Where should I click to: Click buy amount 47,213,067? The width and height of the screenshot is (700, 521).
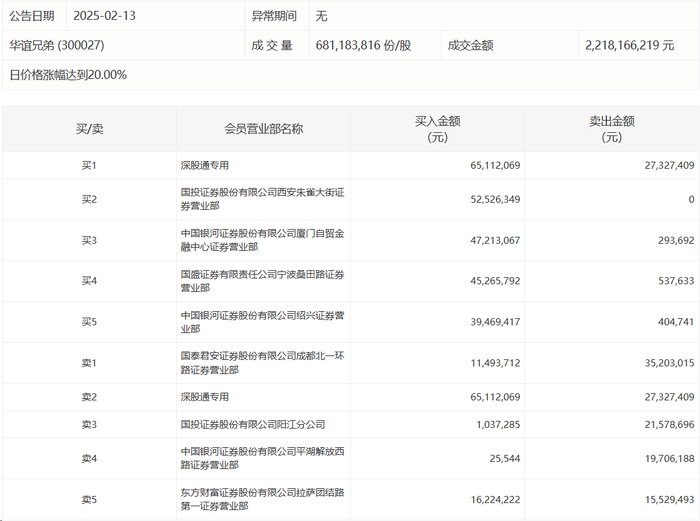[x=495, y=240]
